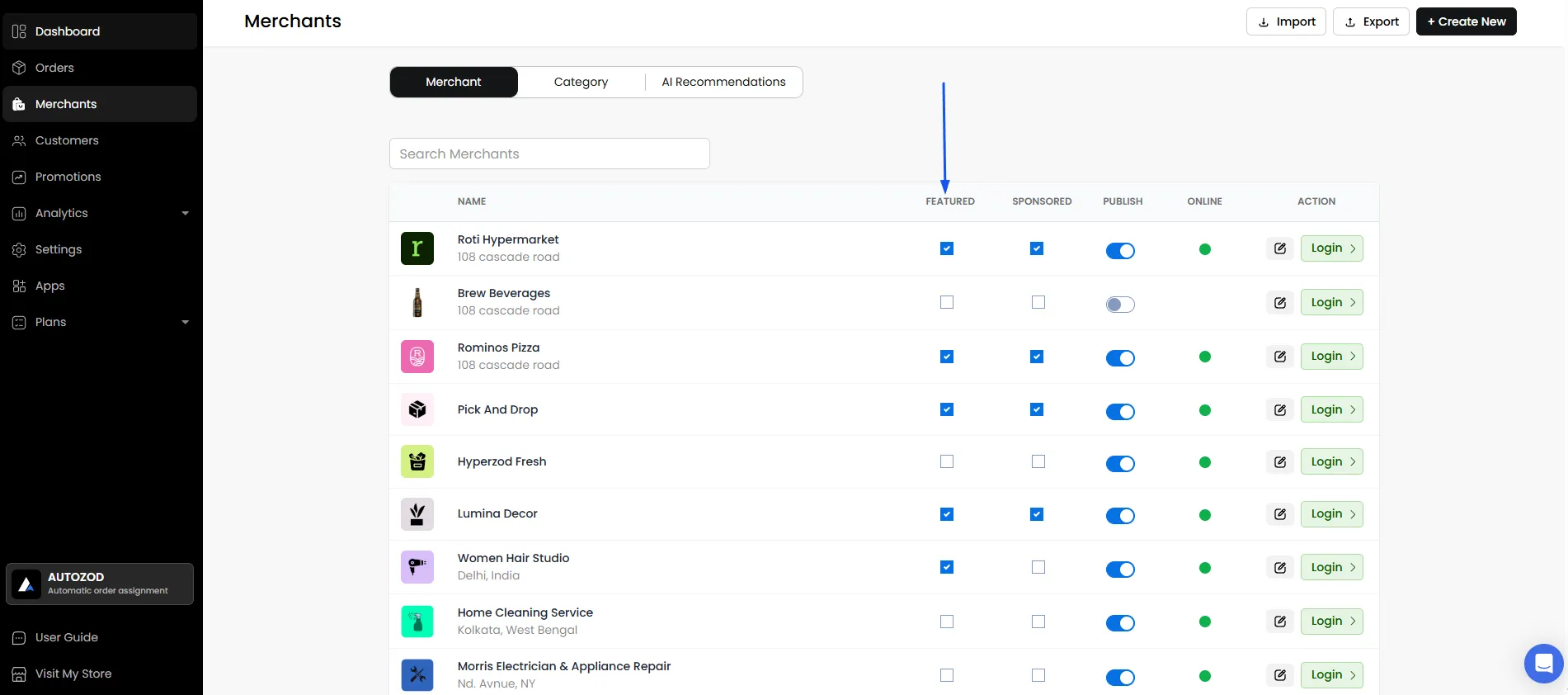Check Sponsored for Brew Beverages

click(1038, 302)
